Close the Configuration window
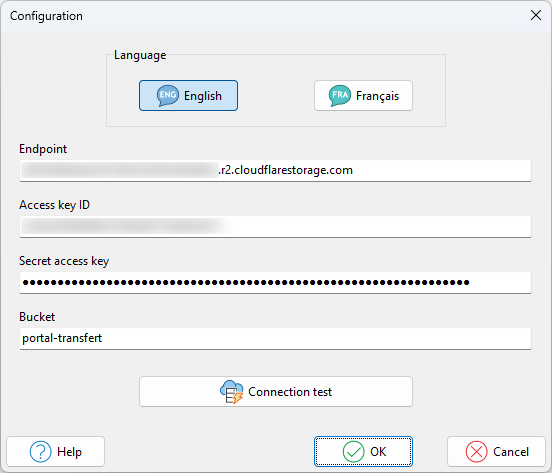Screen dimensions: 552x473 [536, 15]
